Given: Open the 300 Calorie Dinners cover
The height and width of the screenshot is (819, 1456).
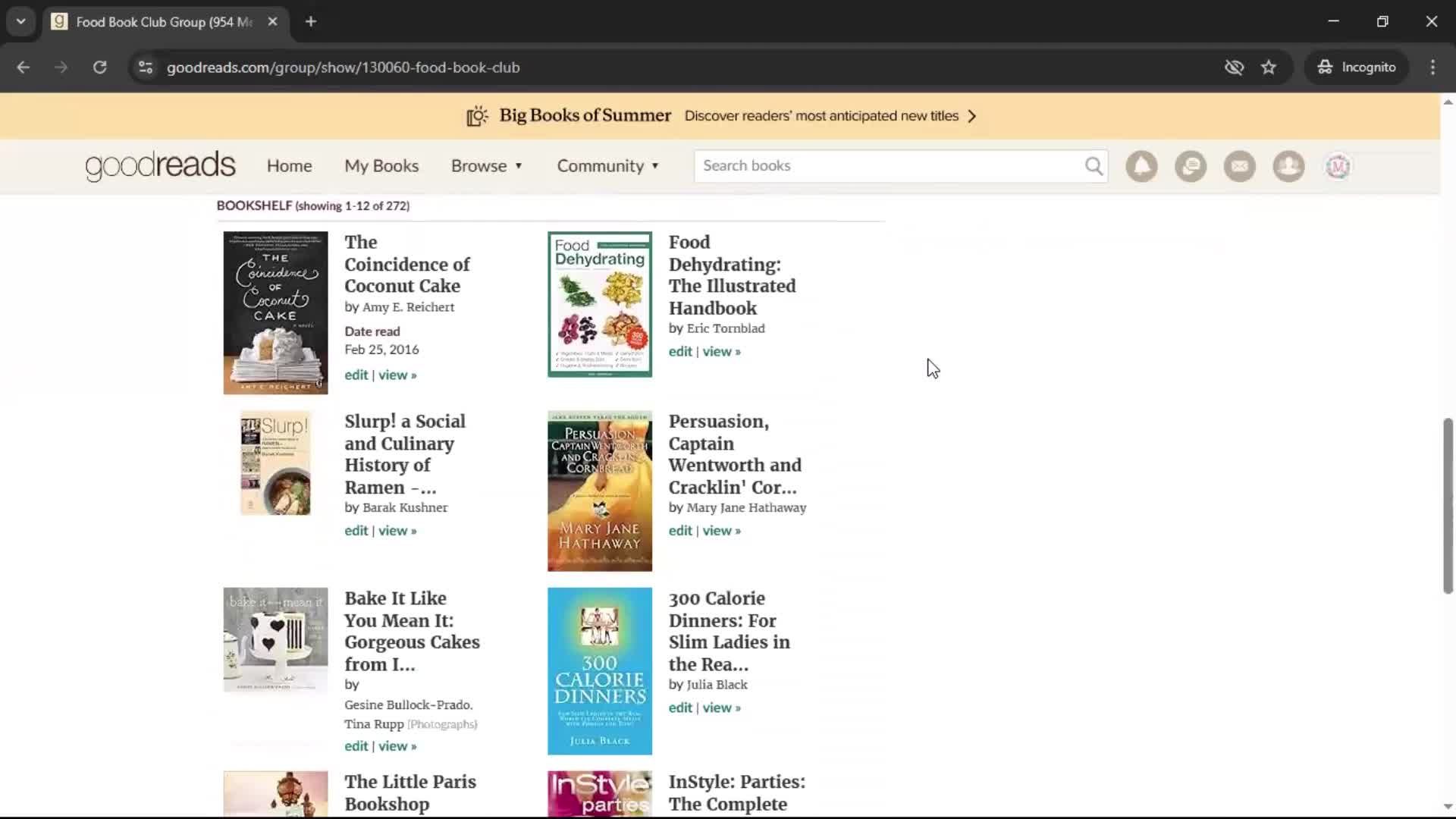Looking at the screenshot, I should 600,671.
